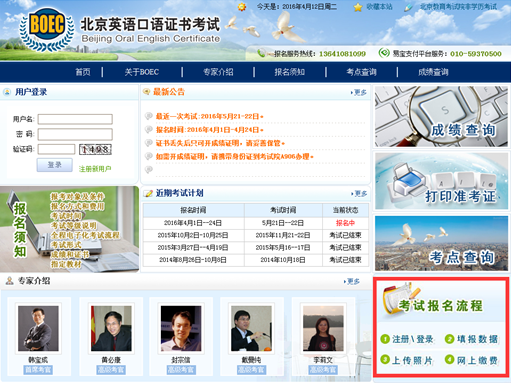Open 报名须知 navigation menu item
This screenshot has width=511, height=383.
289,72
